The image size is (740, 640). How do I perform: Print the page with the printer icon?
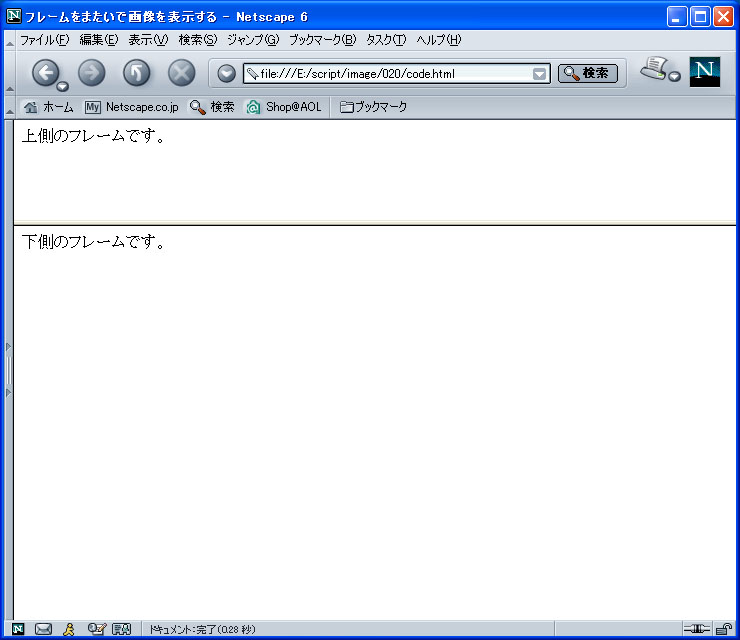coord(654,68)
